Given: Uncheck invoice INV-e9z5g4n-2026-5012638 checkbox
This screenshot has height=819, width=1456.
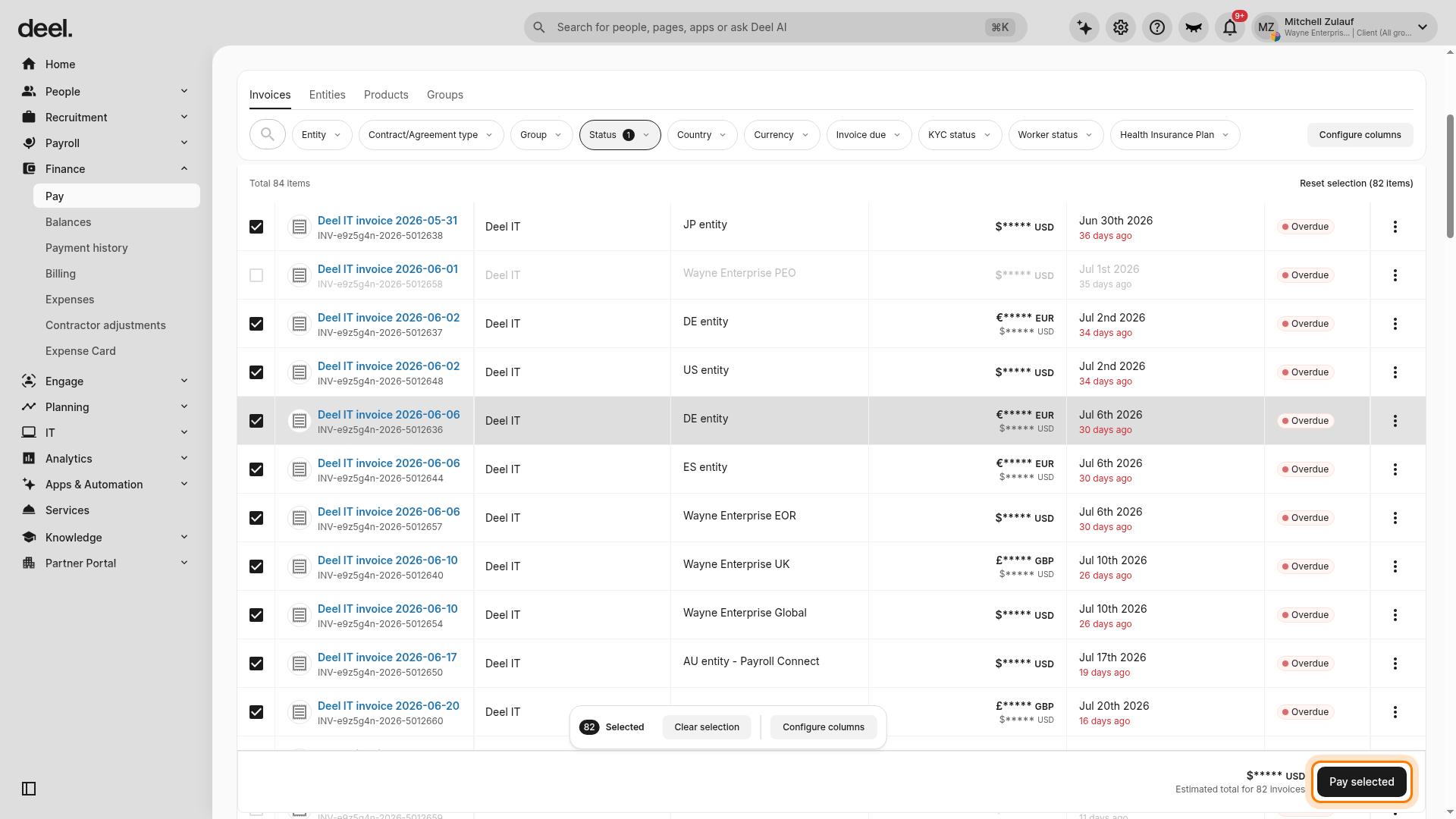Looking at the screenshot, I should [x=256, y=227].
